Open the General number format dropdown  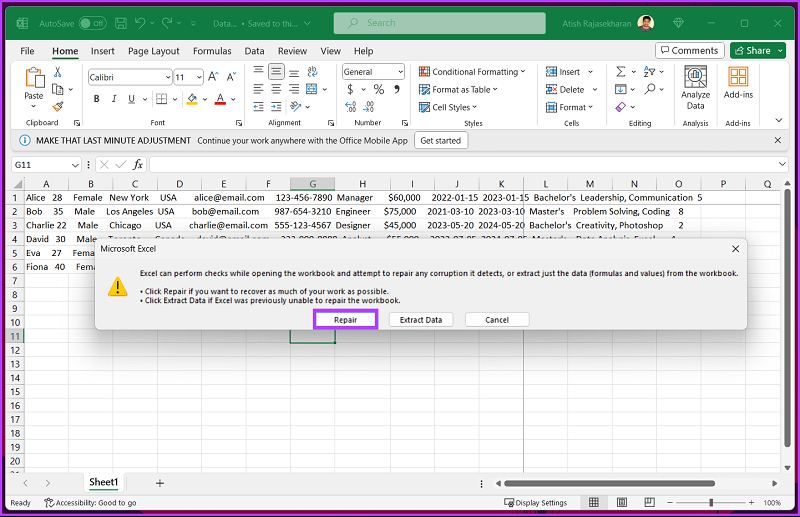(400, 72)
